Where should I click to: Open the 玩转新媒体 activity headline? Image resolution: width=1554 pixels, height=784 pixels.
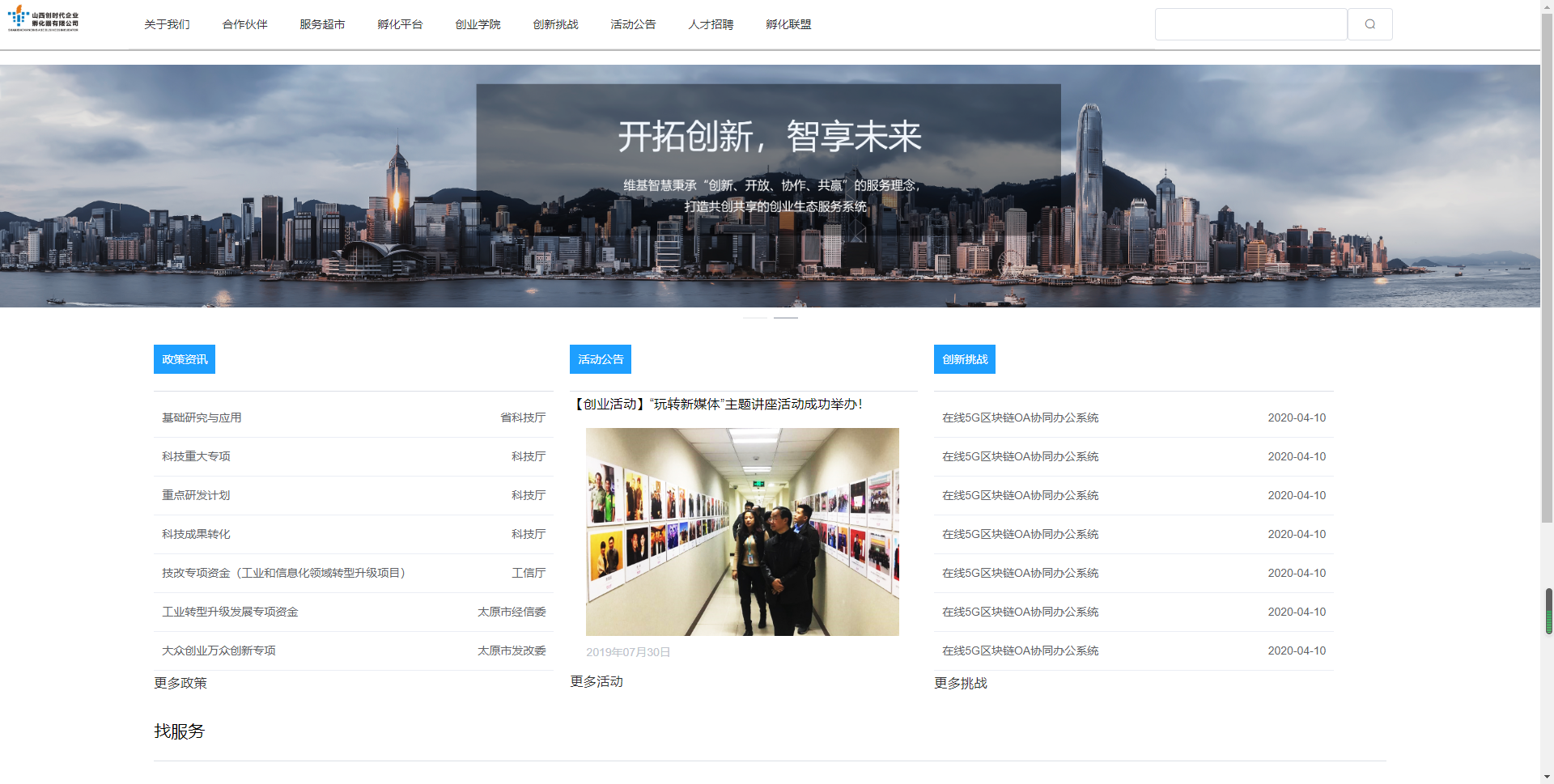click(x=718, y=404)
